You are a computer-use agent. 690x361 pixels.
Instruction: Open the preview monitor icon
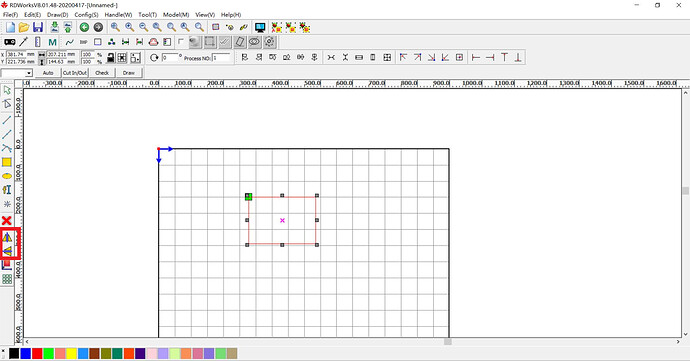pos(260,27)
